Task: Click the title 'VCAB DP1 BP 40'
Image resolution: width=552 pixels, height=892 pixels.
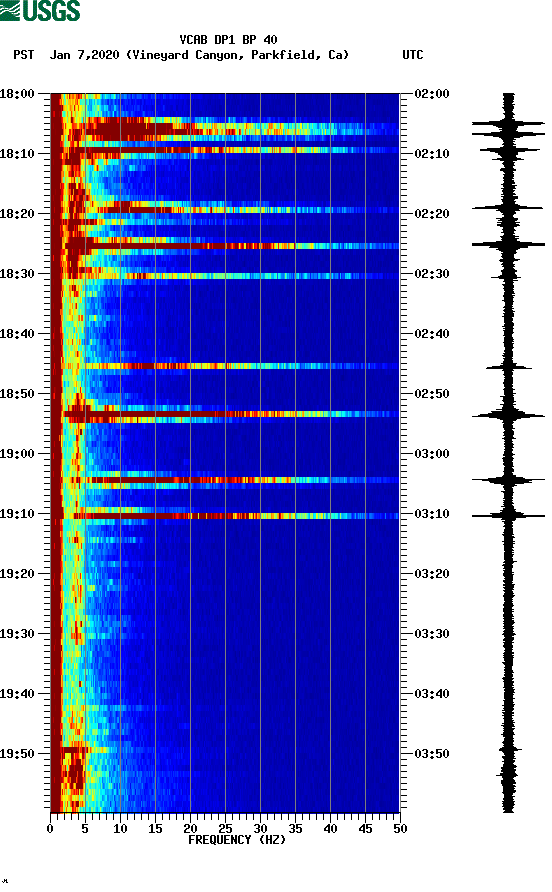Action: [x=228, y=40]
